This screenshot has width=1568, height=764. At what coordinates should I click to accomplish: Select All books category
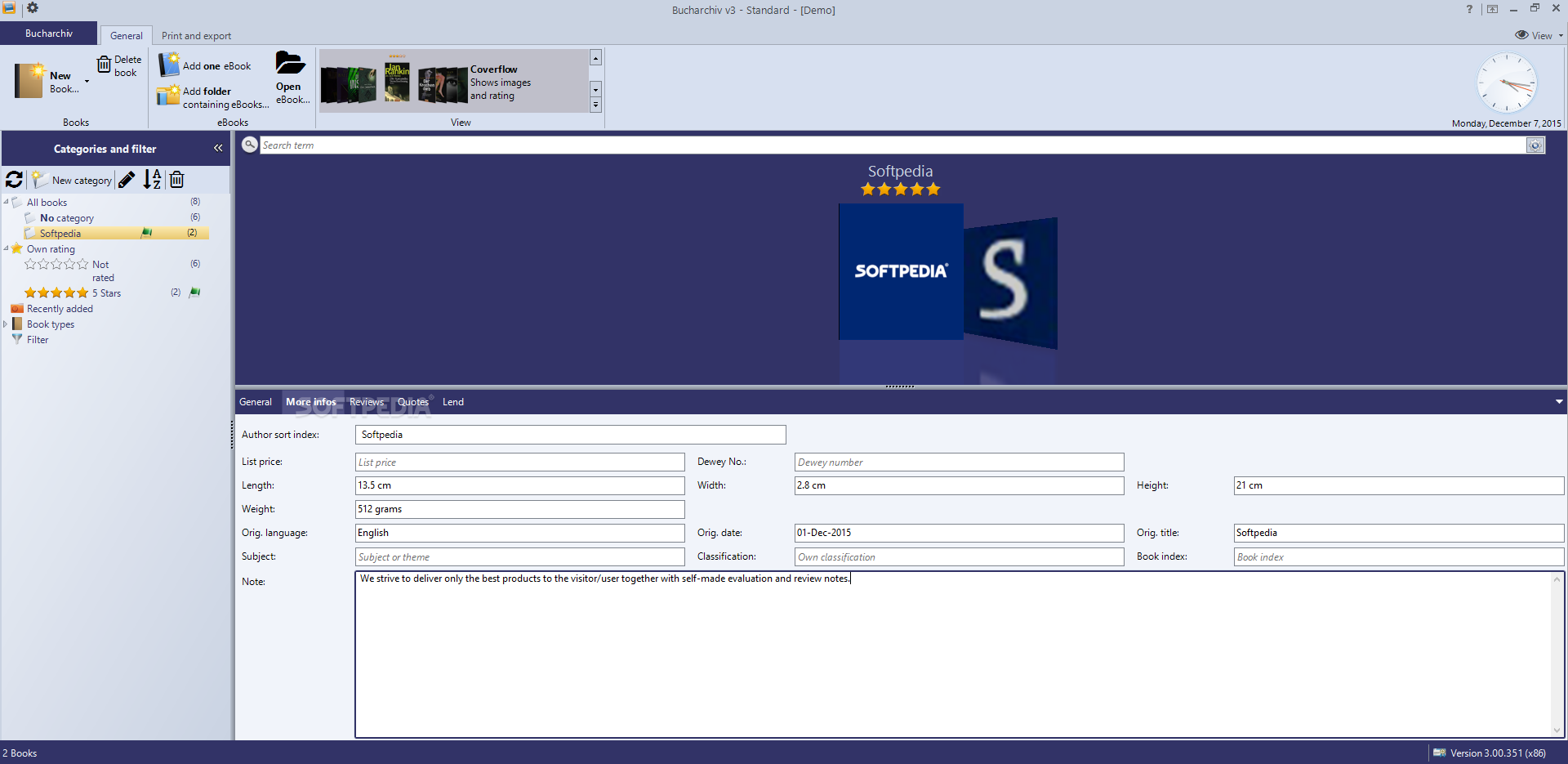click(x=47, y=202)
